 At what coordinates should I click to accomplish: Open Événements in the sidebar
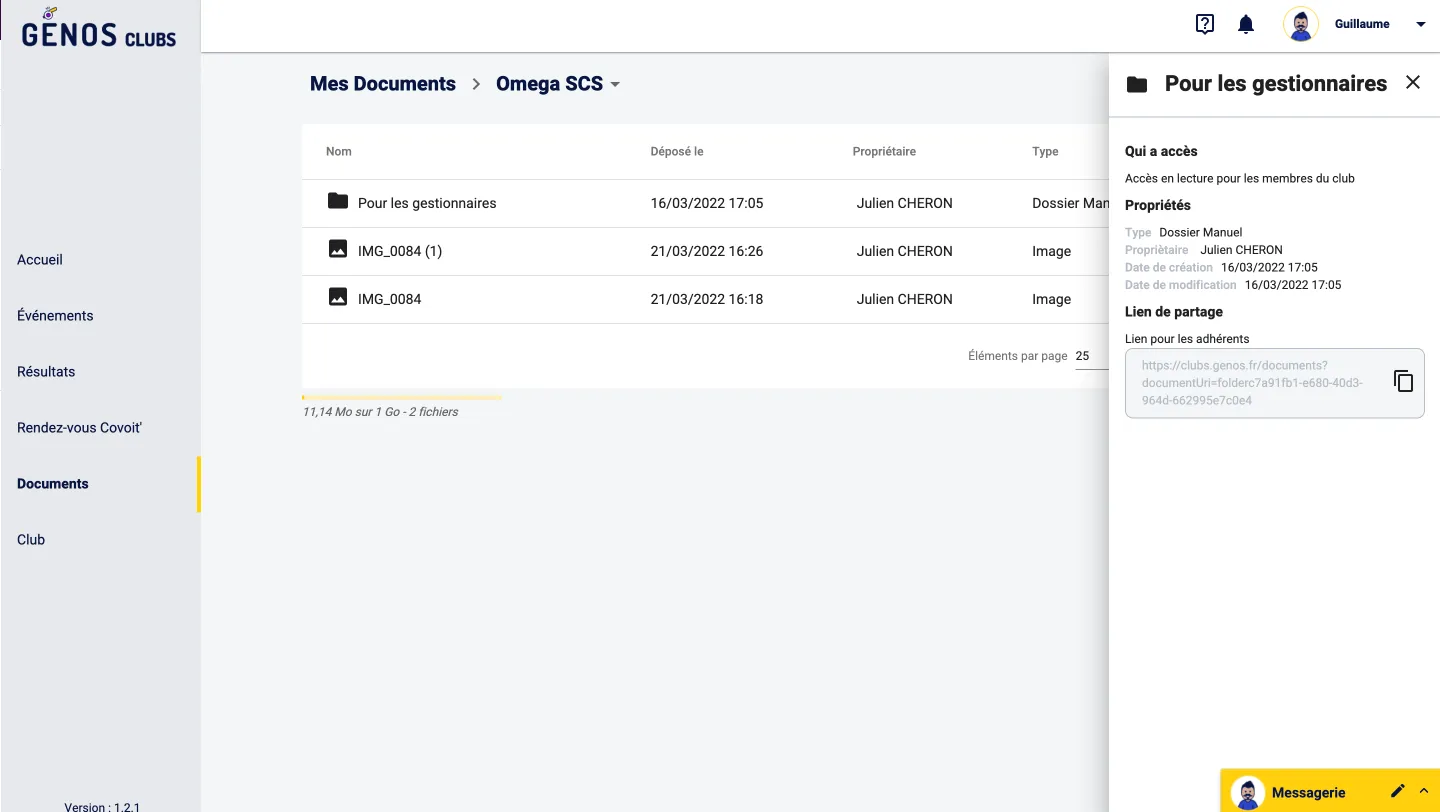coord(55,316)
